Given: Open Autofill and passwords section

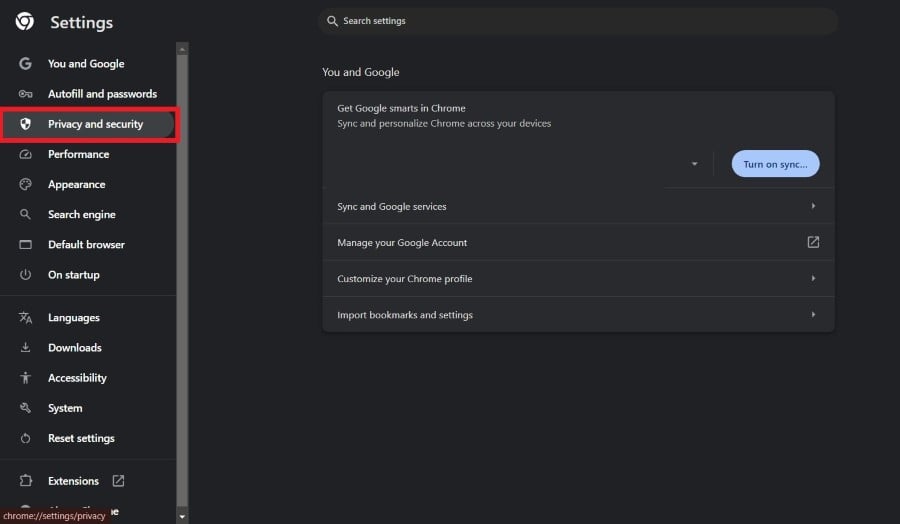Looking at the screenshot, I should coord(88,94).
